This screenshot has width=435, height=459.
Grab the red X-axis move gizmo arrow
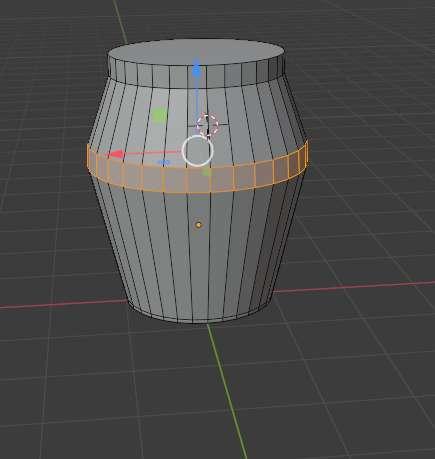(x=115, y=154)
